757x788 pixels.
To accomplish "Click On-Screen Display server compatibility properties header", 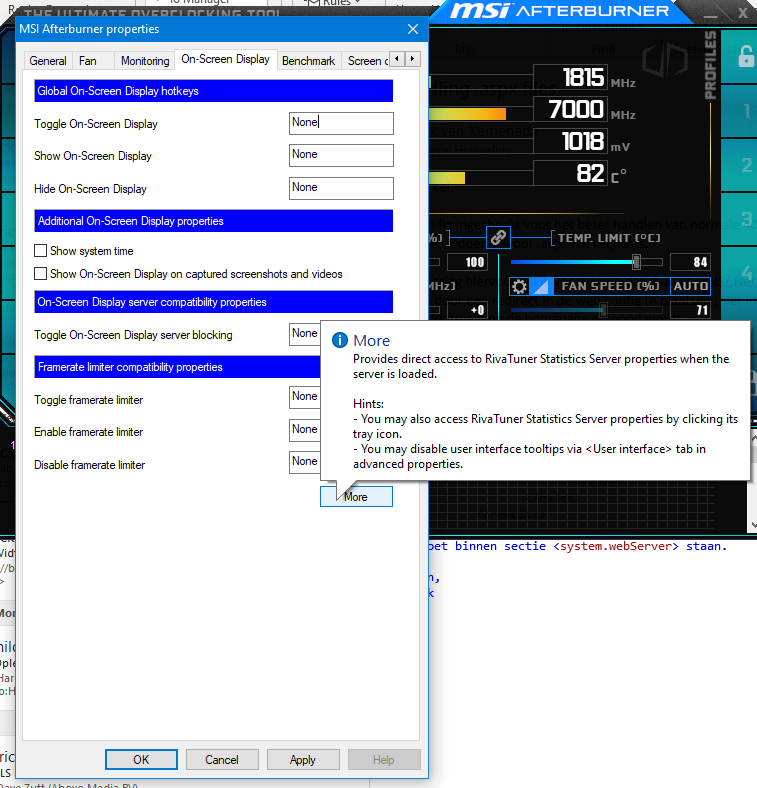I will point(214,302).
